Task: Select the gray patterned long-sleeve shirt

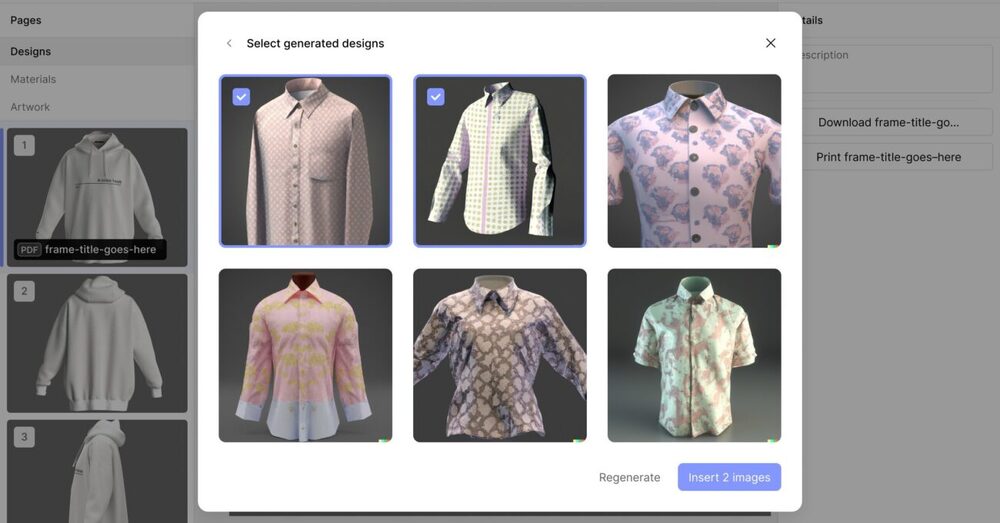Action: click(499, 355)
